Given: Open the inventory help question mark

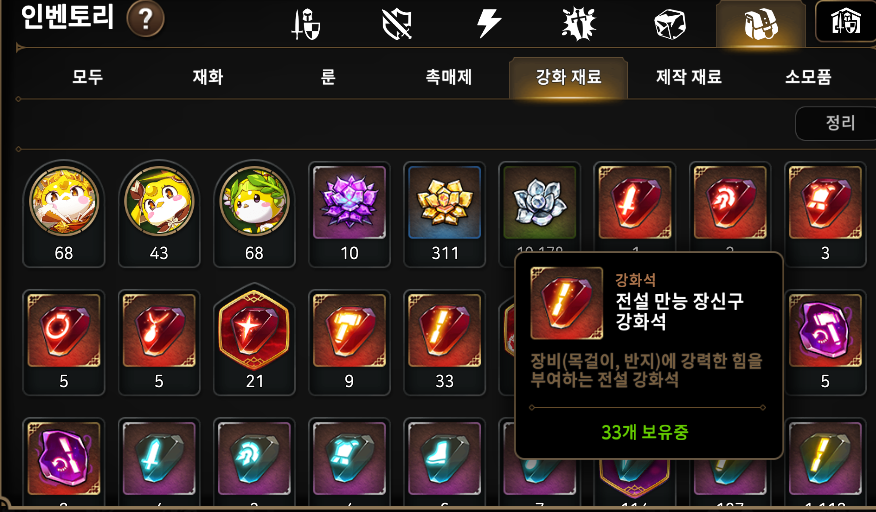Looking at the screenshot, I should 145,18.
